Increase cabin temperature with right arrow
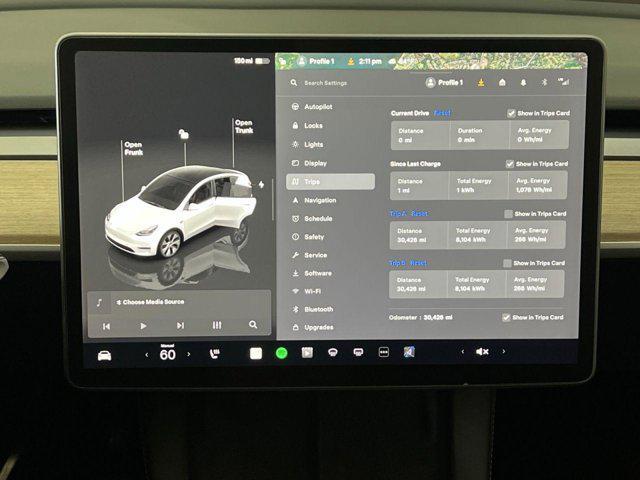640x480 pixels. pyautogui.click(x=189, y=354)
